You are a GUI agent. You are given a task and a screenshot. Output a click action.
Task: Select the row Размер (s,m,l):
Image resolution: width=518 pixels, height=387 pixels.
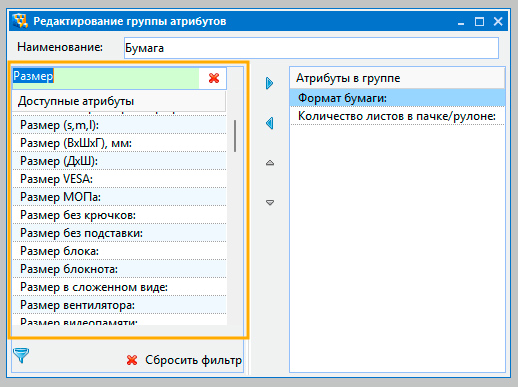point(119,125)
